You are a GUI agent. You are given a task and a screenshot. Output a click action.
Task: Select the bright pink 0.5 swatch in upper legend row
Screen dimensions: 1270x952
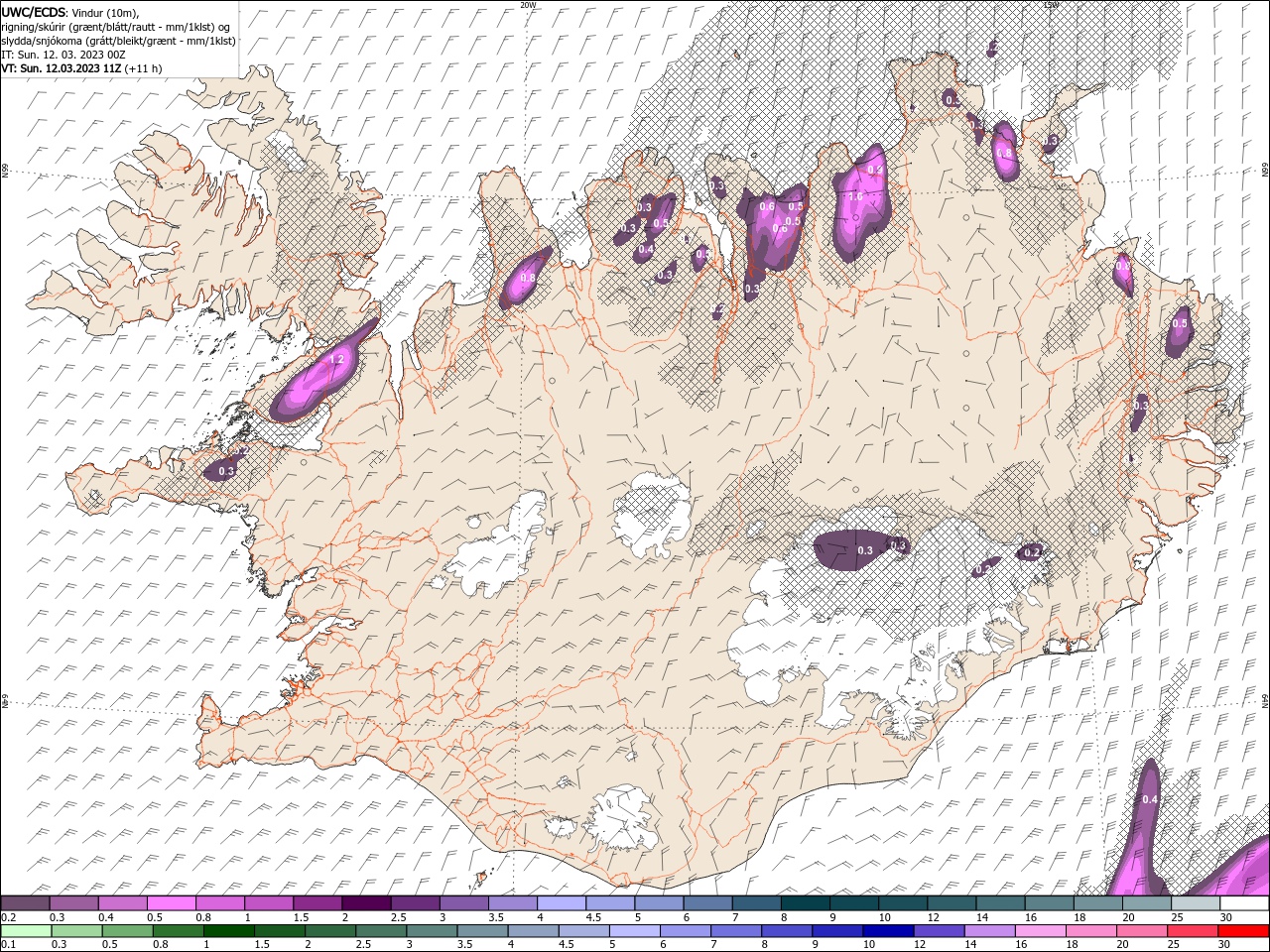(172, 903)
